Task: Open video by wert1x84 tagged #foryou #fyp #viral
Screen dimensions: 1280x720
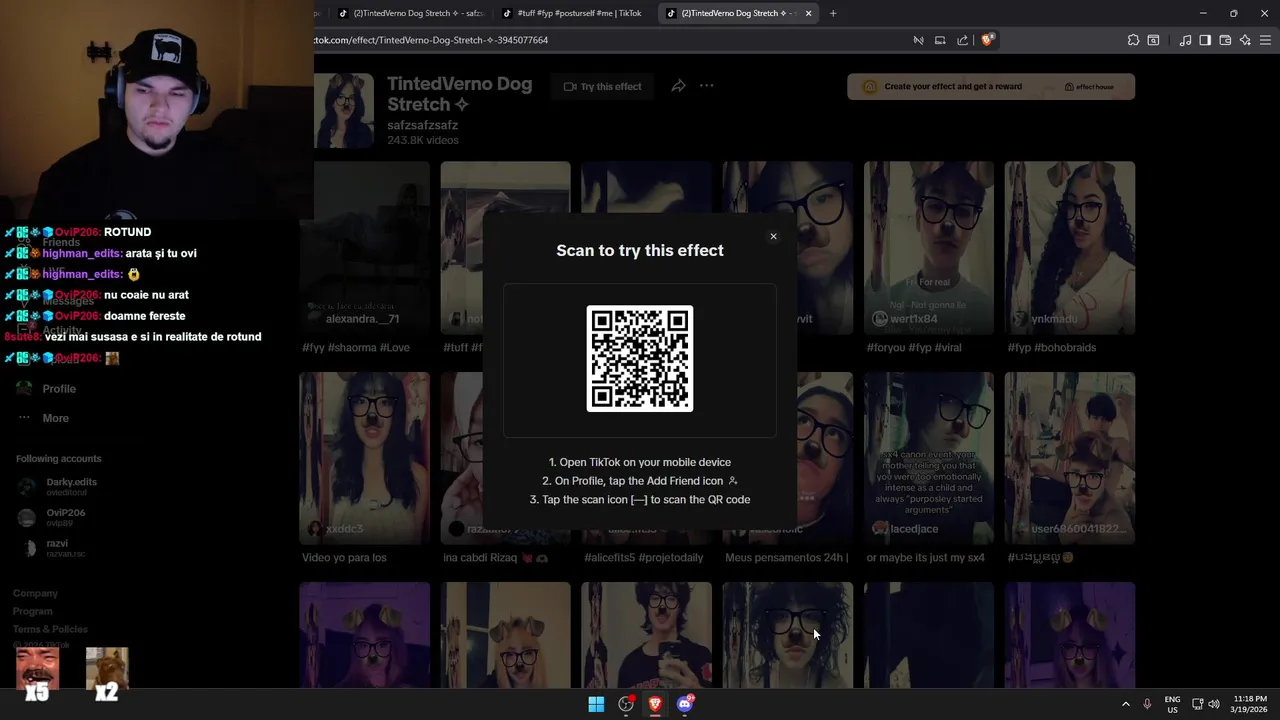Action: click(x=929, y=247)
